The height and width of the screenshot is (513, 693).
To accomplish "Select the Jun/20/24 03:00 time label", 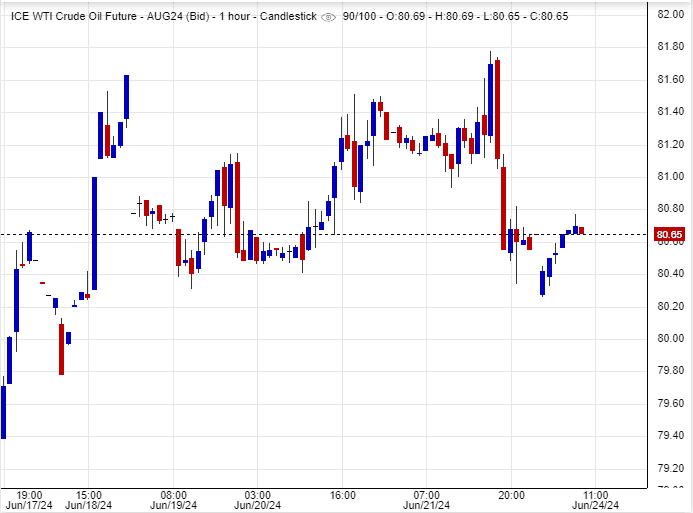I will coord(257,499).
